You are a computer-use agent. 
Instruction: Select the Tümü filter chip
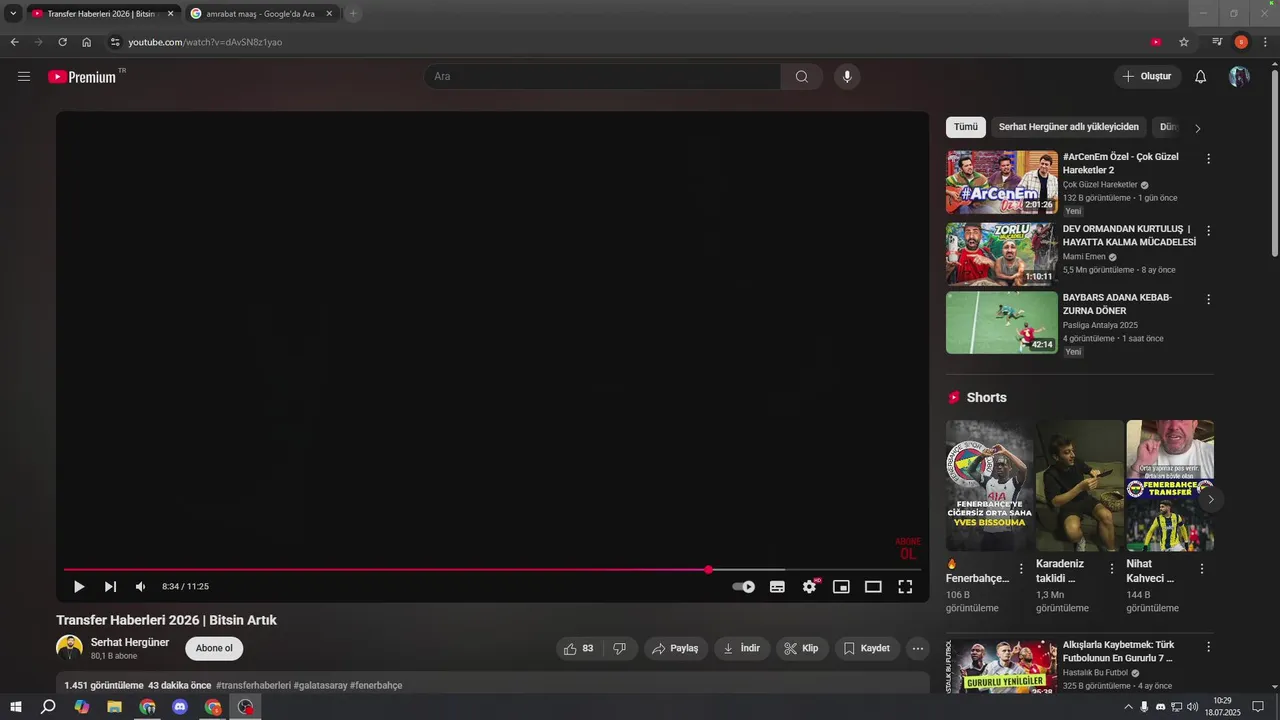(x=966, y=127)
